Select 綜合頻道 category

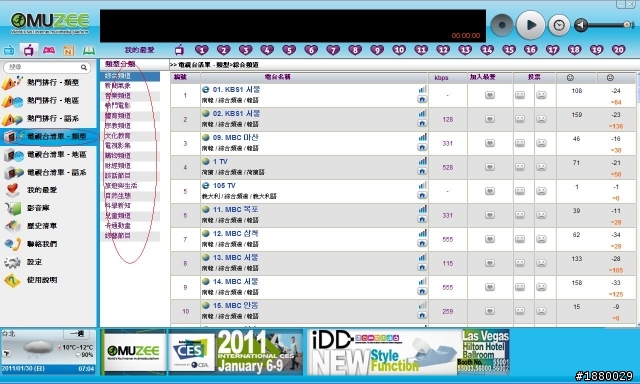click(130, 76)
